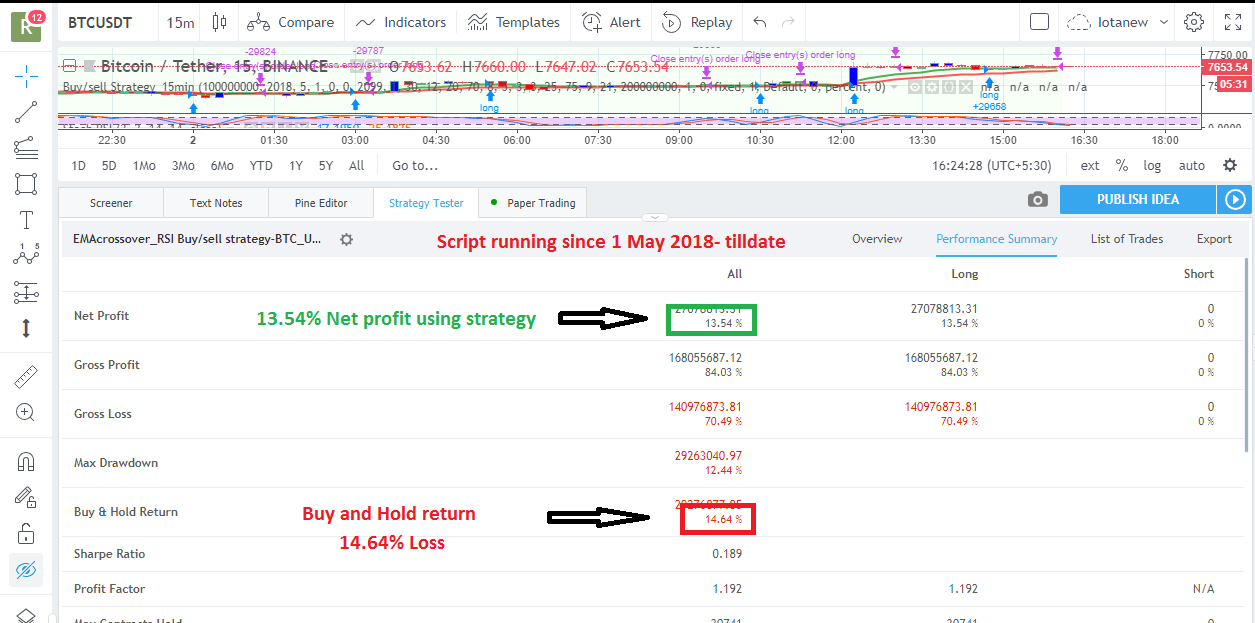Open chart settings gear in top toolbar
1255x623 pixels.
click(x=1193, y=22)
